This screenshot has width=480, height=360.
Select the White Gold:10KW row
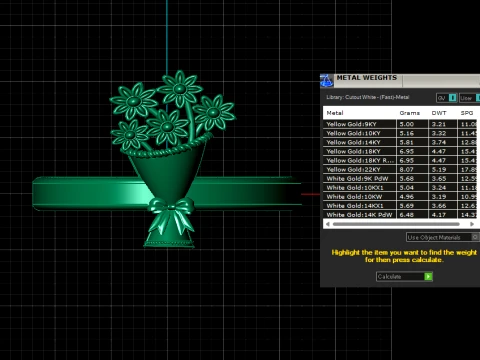(x=400, y=196)
